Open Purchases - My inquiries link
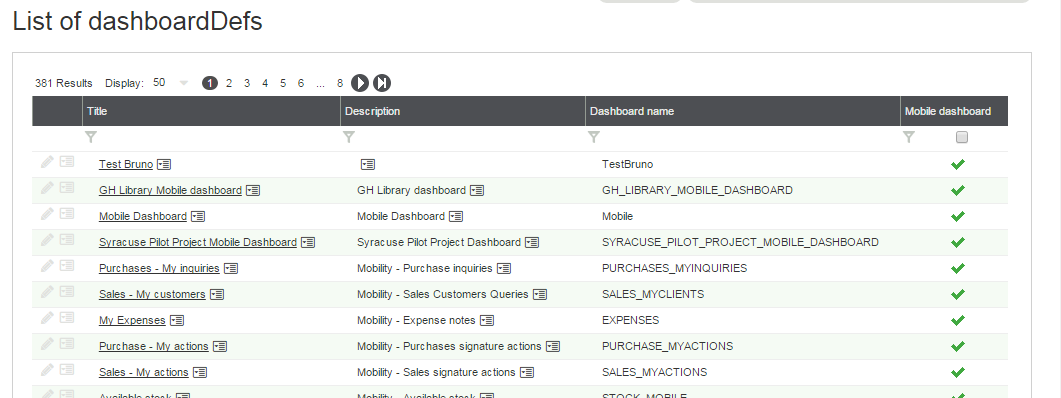This screenshot has width=1061, height=398. tap(159, 268)
